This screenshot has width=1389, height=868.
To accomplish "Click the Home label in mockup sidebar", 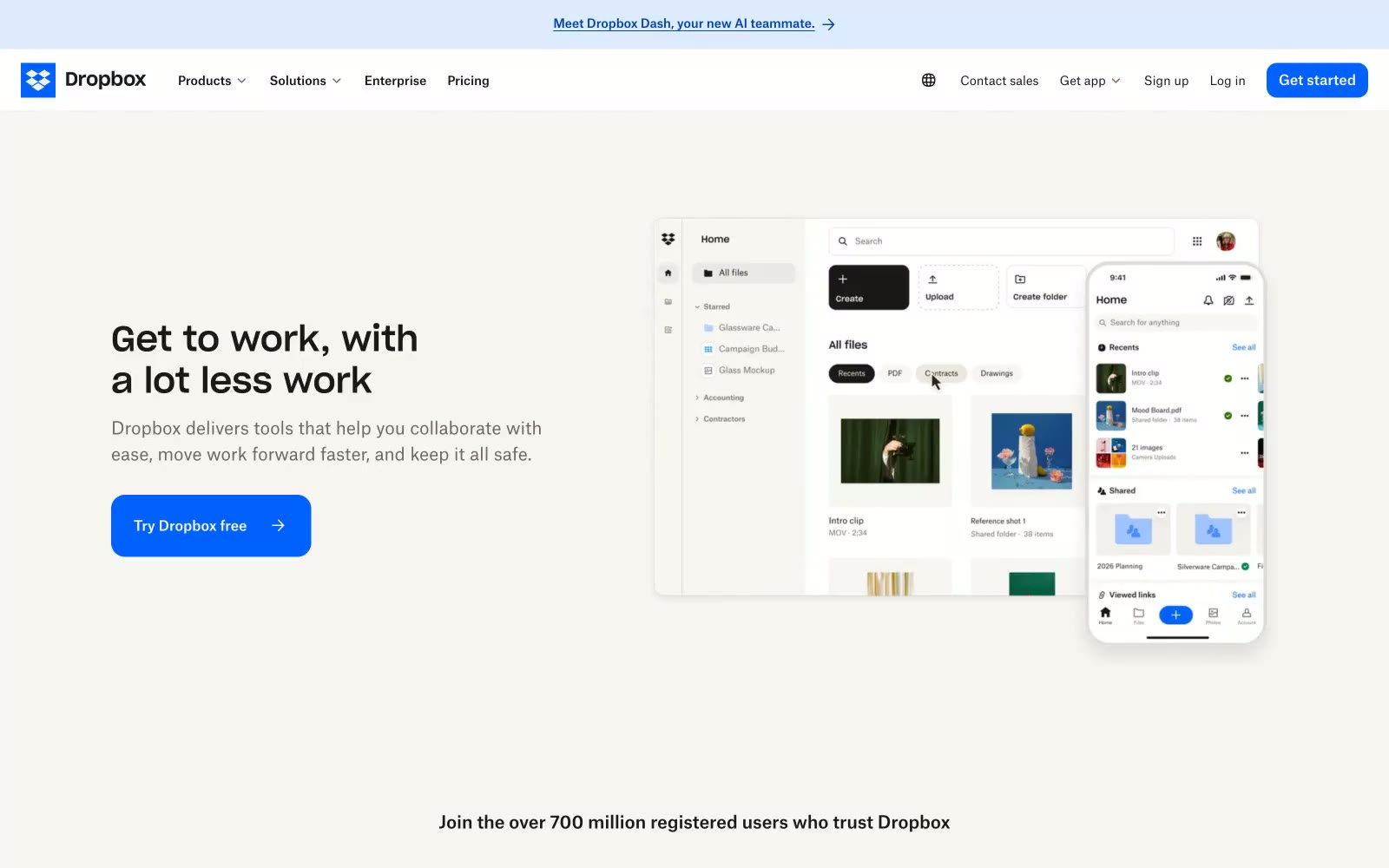I will point(715,239).
